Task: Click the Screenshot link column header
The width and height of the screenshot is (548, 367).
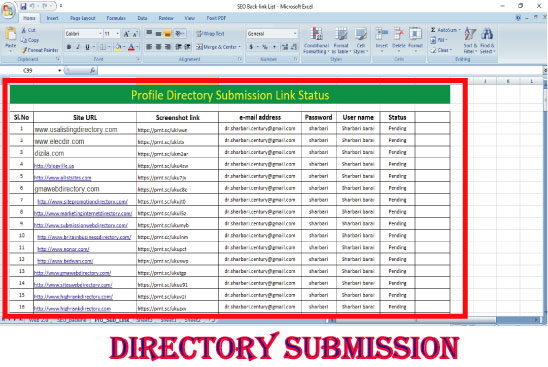Action: (178, 117)
